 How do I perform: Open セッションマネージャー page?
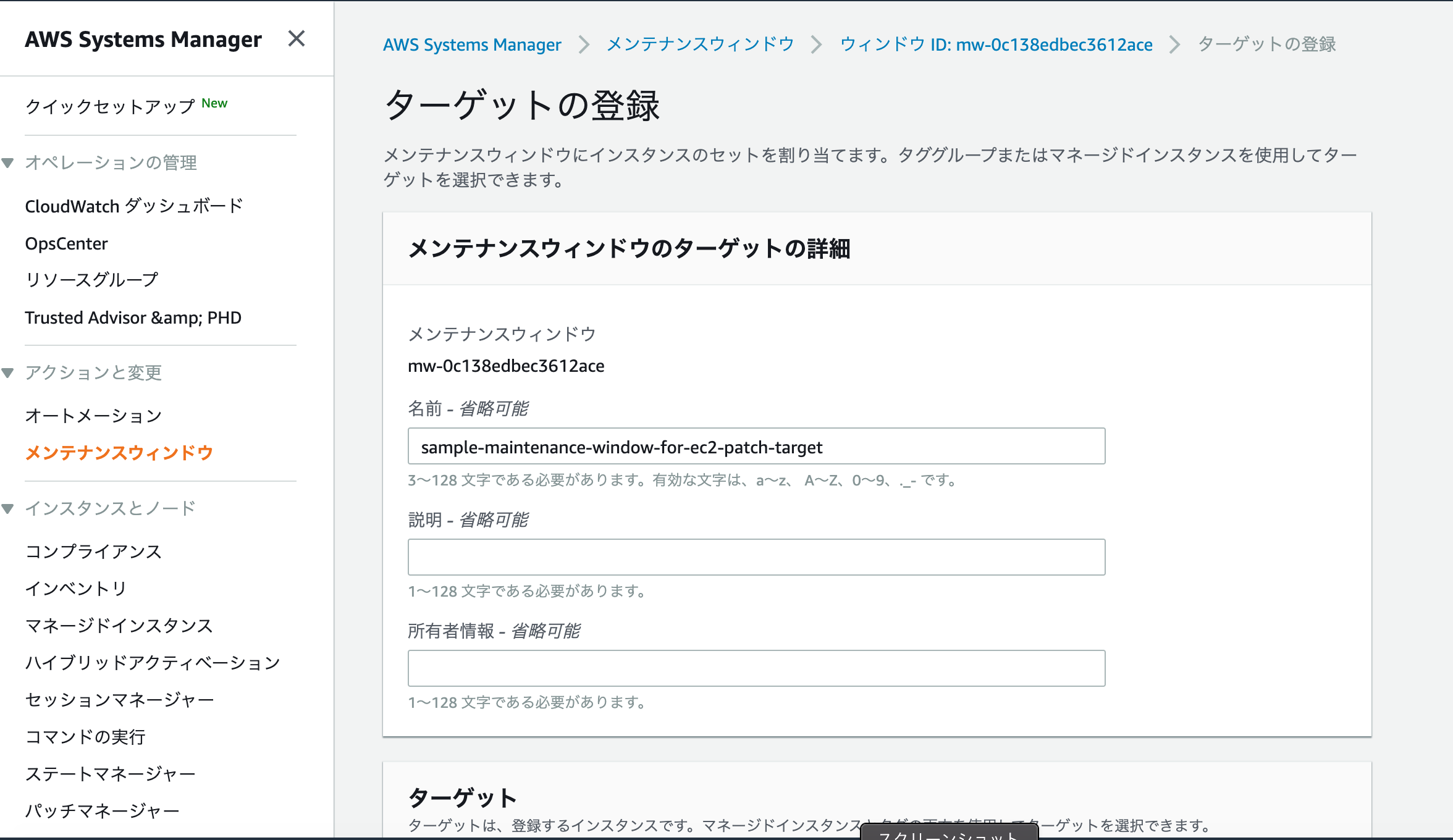click(x=119, y=700)
